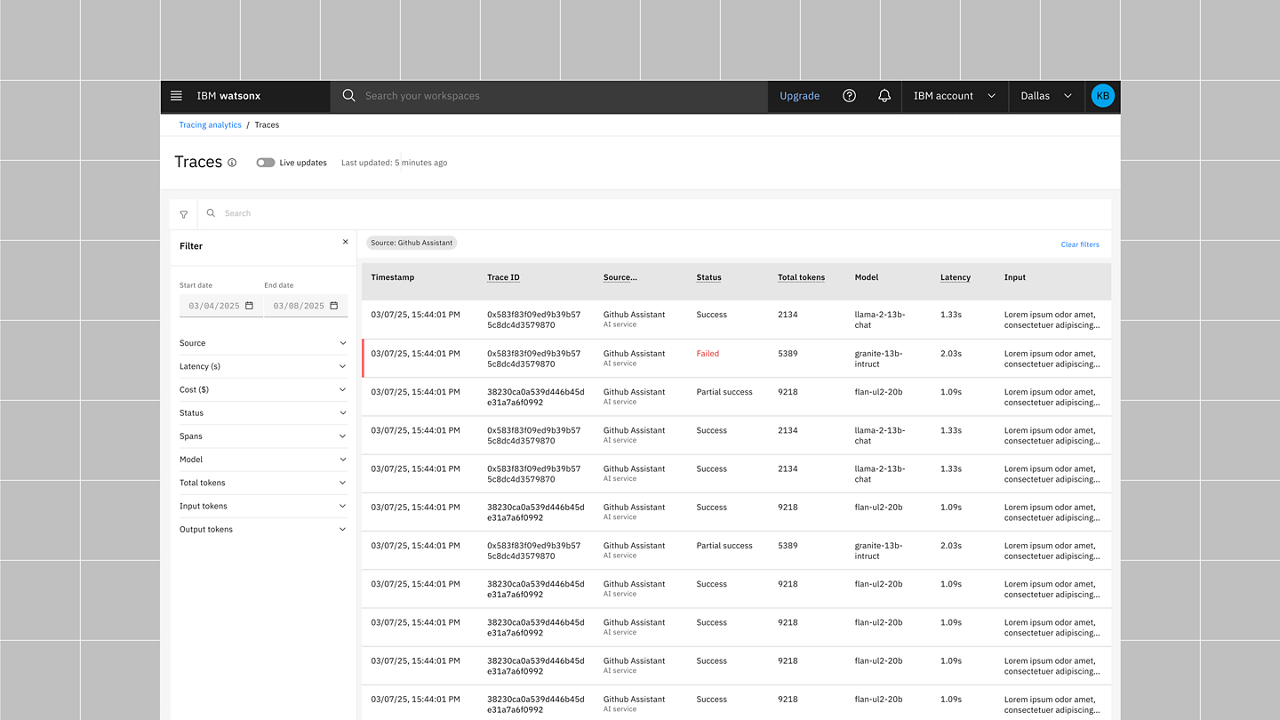The image size is (1280, 720).
Task: Open the Dallas region dropdown
Action: 1046,96
